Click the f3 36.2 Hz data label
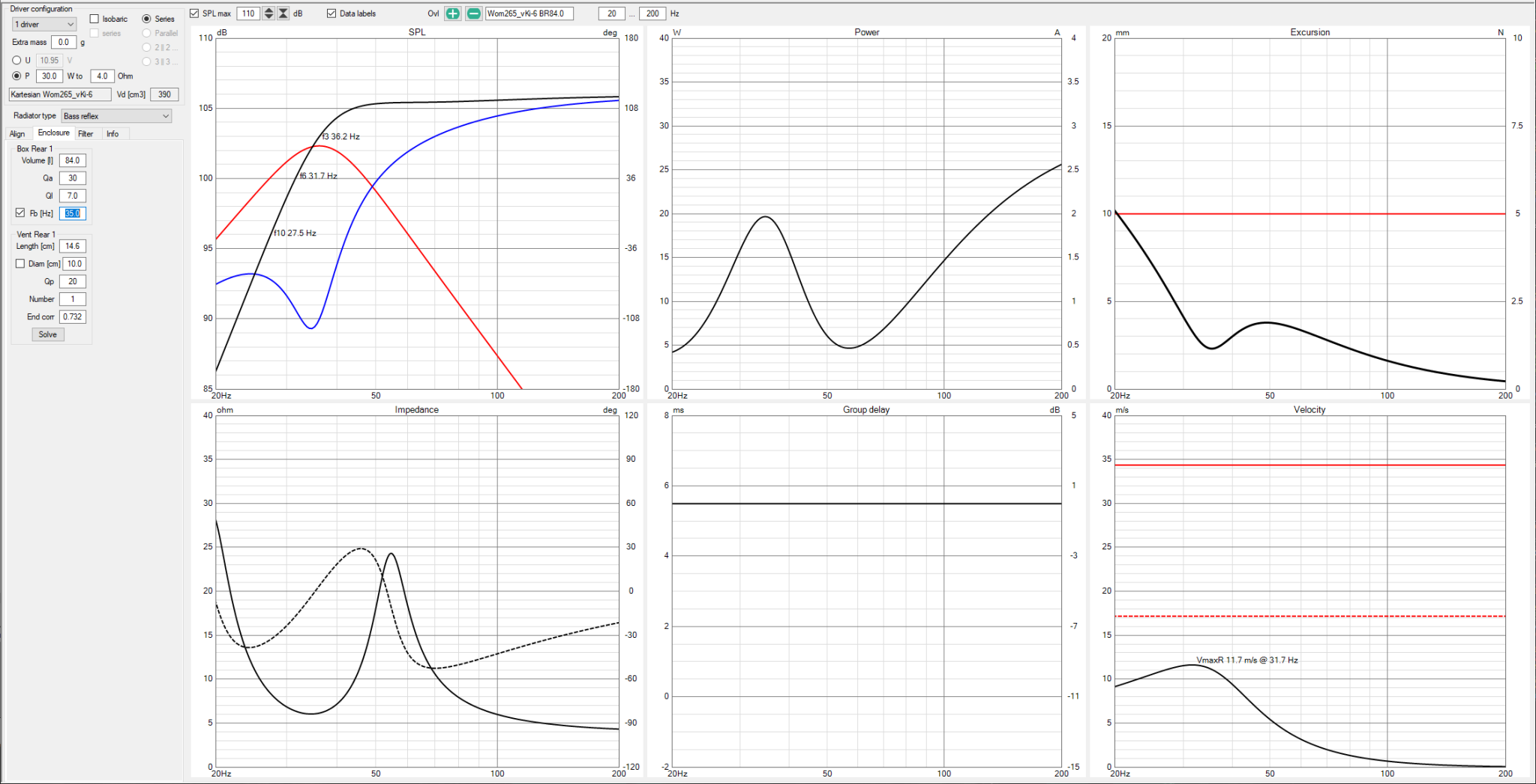Screen dimensions: 1536x784 (341, 136)
